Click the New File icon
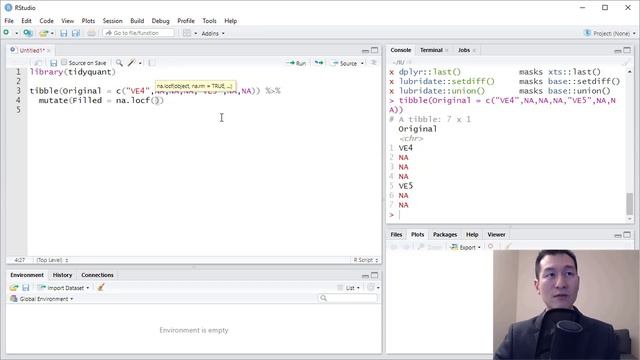The height and width of the screenshot is (360, 640). [6, 33]
